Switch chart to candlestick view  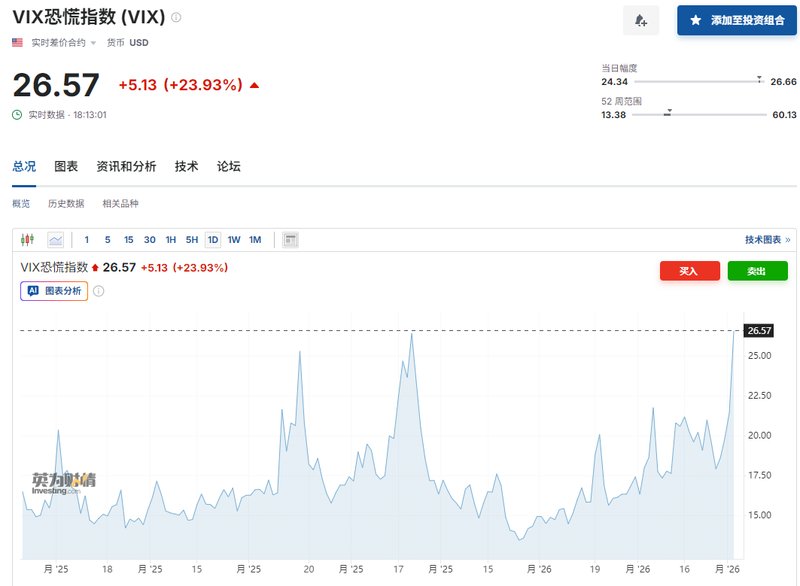pyautogui.click(x=27, y=240)
